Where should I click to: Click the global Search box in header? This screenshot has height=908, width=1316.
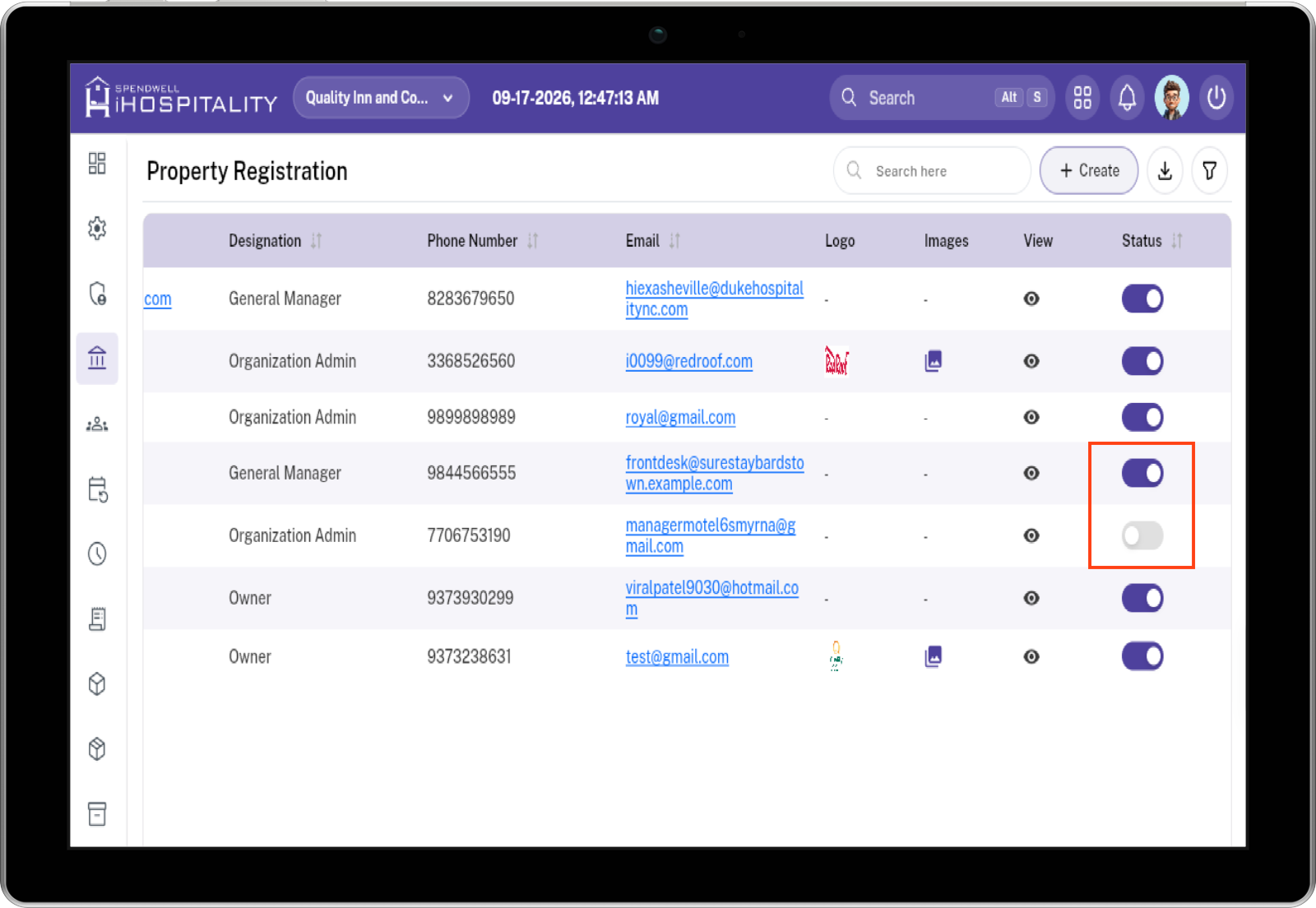pos(942,98)
